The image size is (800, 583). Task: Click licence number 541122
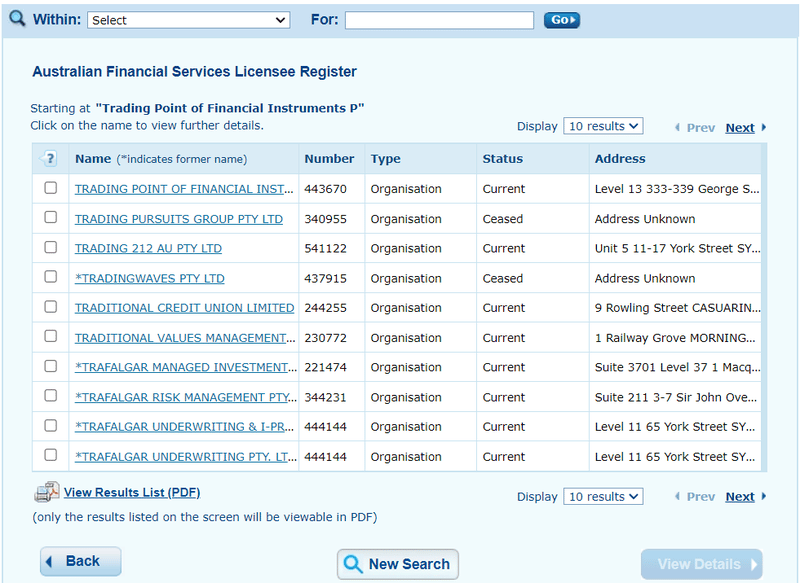coord(326,248)
